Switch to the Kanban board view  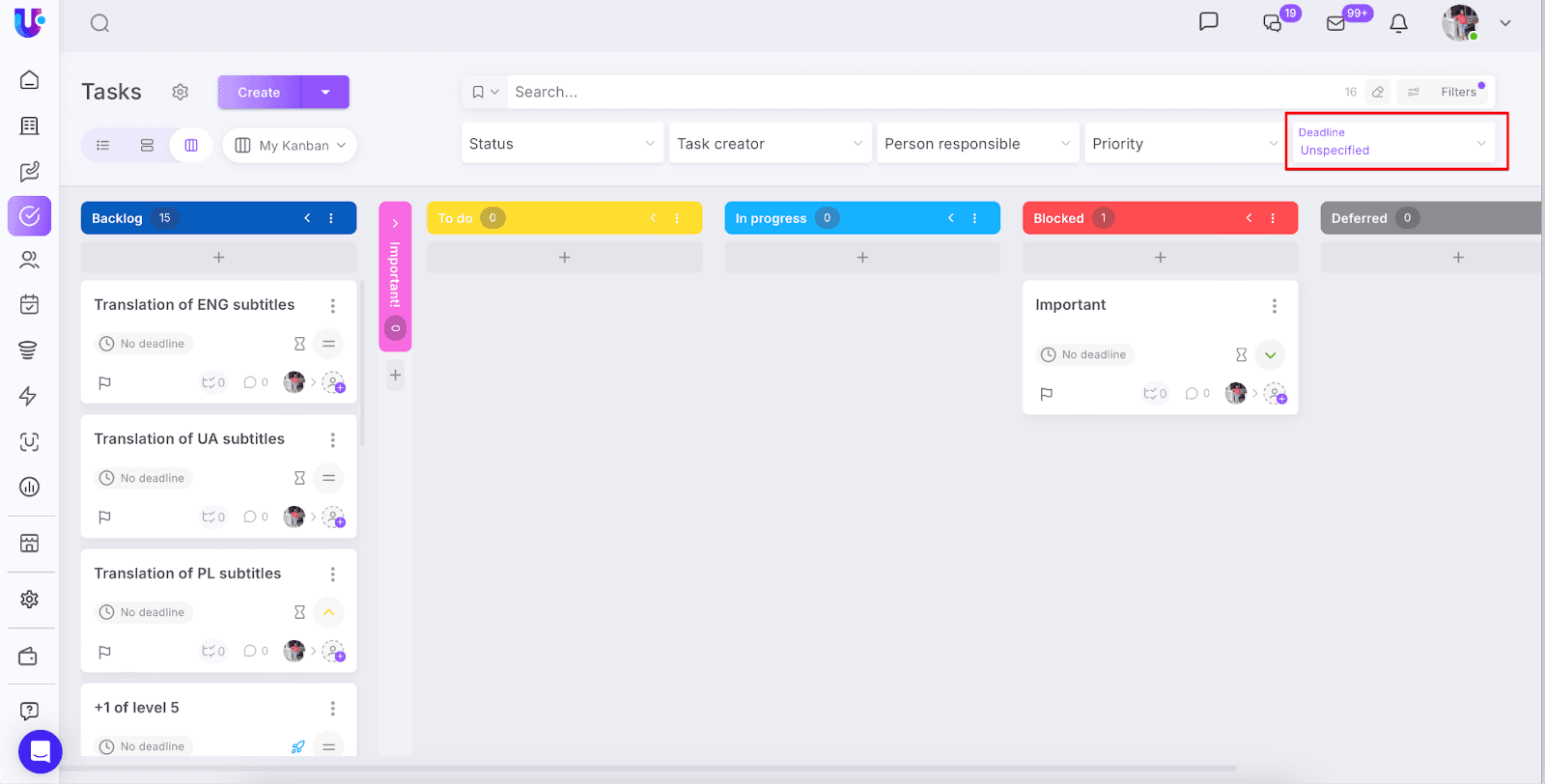191,145
